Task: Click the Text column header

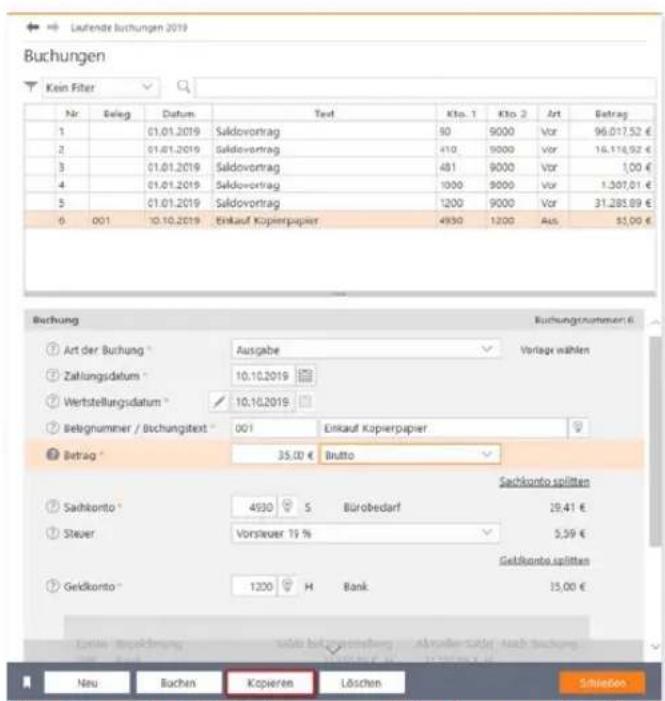Action: tap(324, 114)
